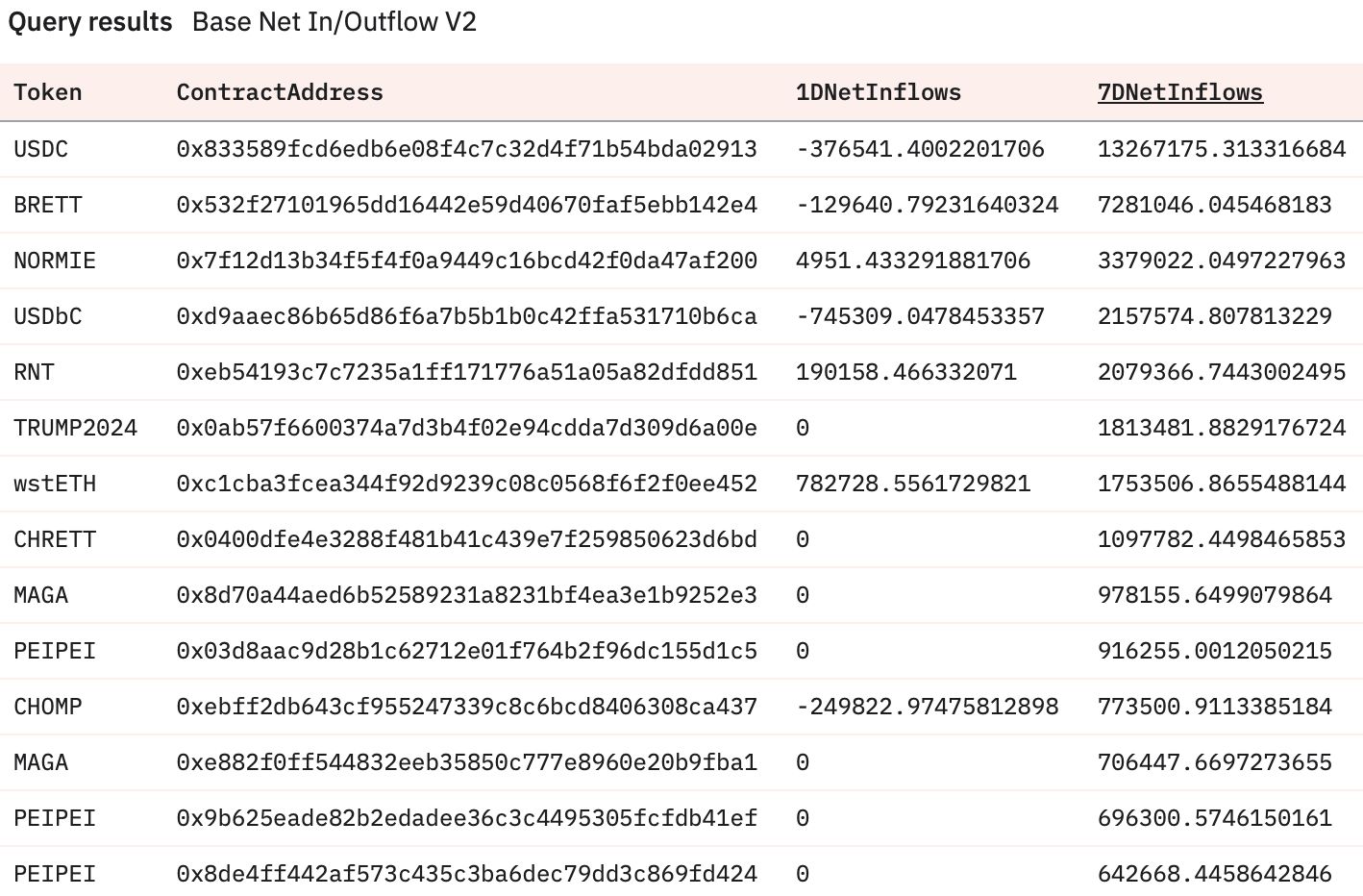Click the NORMIE token row
Screen dimensions: 1363x896
coord(55,261)
